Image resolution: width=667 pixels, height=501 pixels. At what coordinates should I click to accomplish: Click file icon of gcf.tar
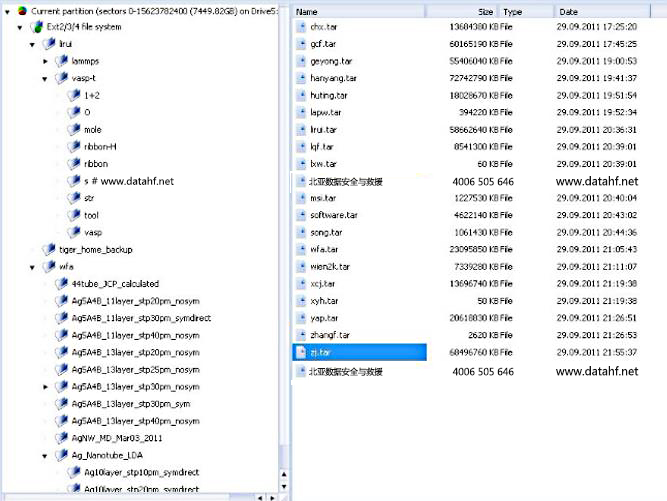[x=301, y=44]
